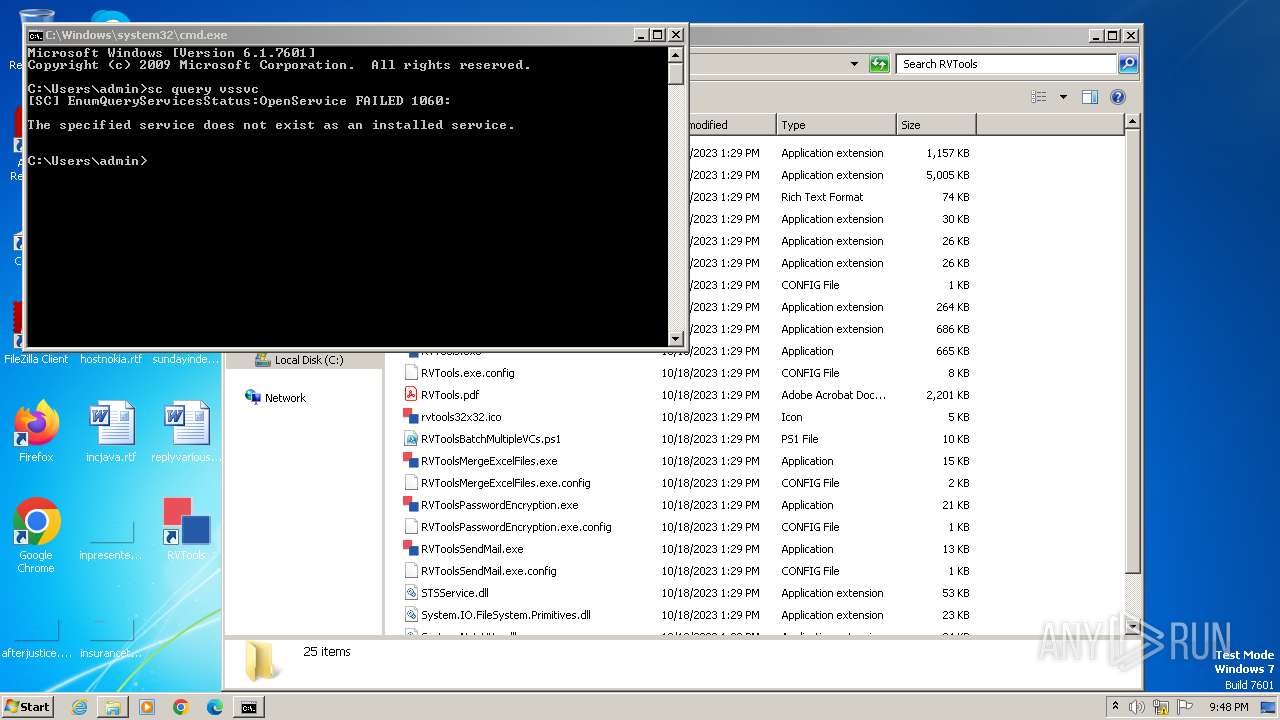This screenshot has height=720, width=1280.
Task: Select RVToolsPasswordEncryption.exe file
Action: click(x=499, y=505)
